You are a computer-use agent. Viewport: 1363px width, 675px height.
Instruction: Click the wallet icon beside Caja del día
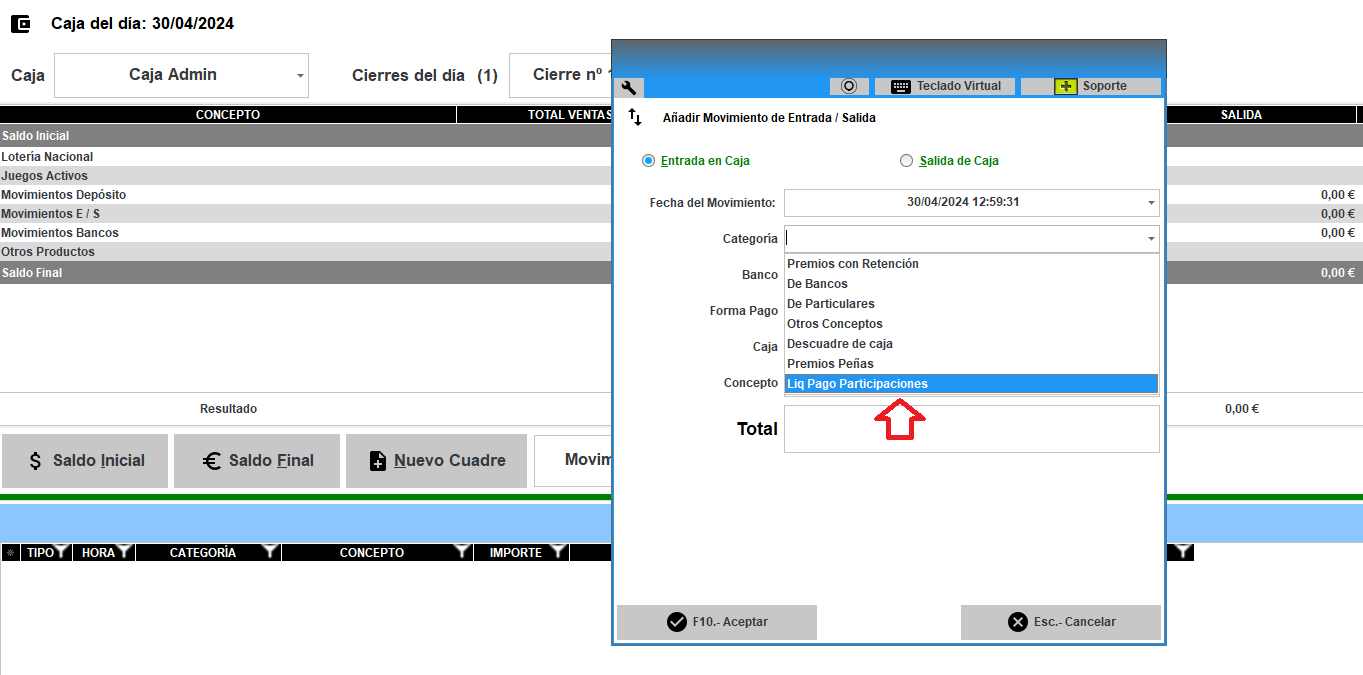21,24
